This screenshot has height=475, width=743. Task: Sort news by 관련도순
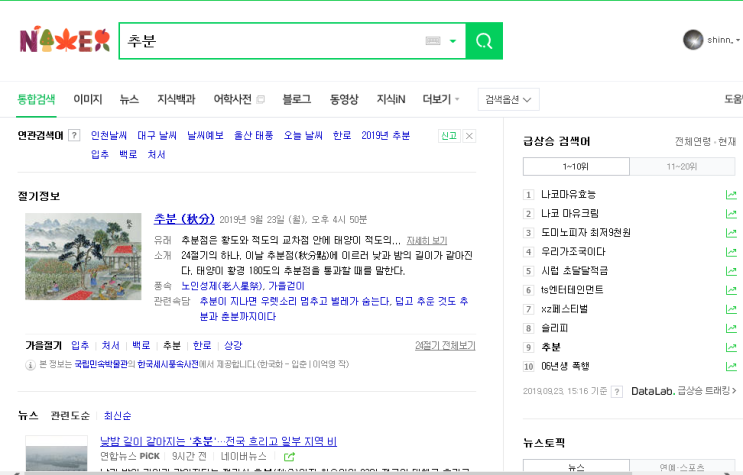(x=70, y=416)
